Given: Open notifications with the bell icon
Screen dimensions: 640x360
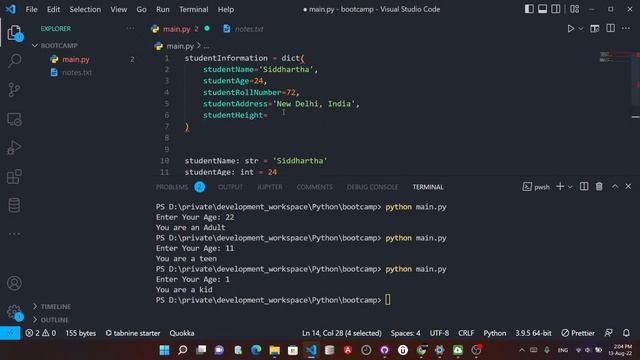Looking at the screenshot, I should (x=626, y=333).
